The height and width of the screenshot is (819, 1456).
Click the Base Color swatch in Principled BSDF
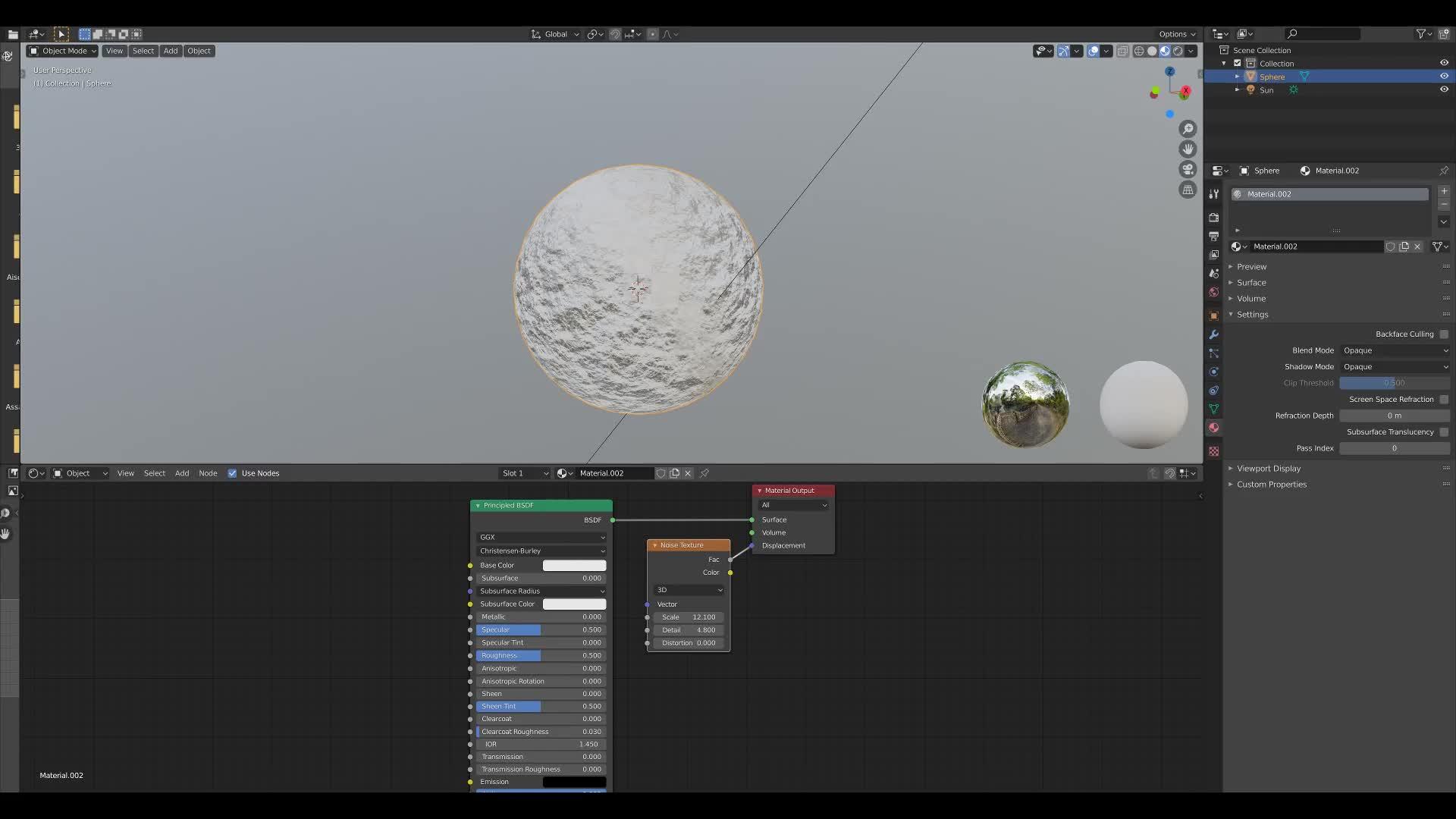tap(574, 565)
